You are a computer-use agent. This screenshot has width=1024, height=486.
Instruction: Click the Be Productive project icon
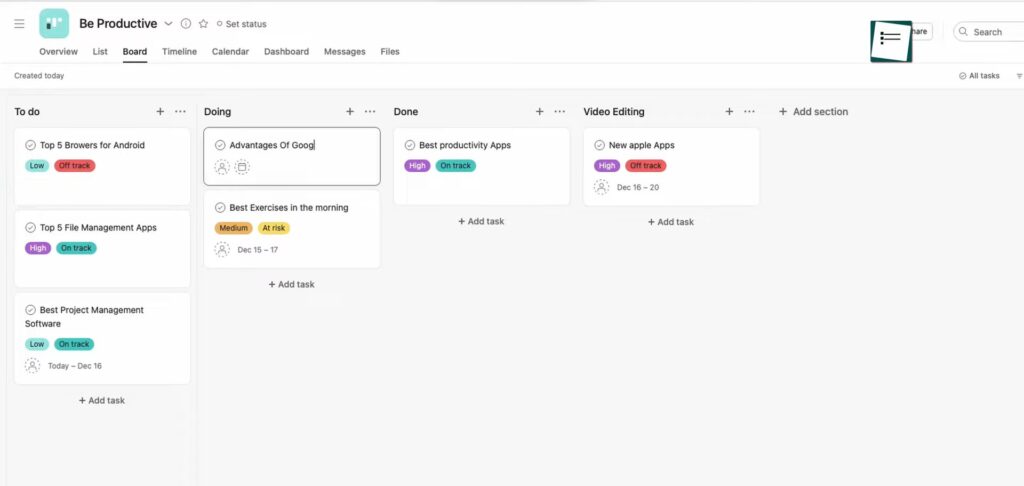[54, 23]
